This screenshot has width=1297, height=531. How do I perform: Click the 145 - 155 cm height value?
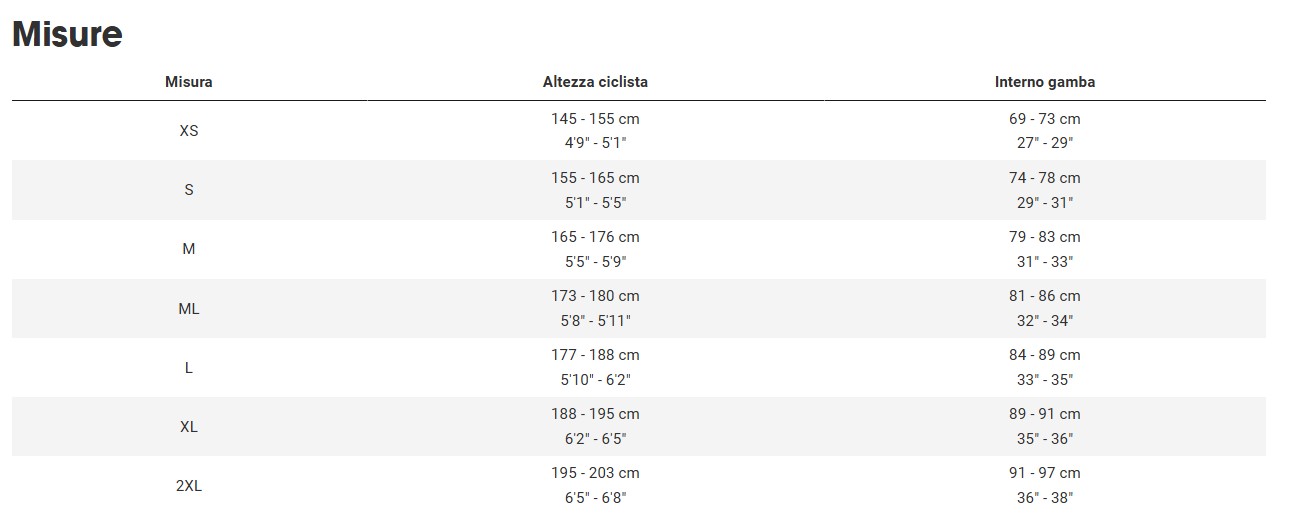(x=595, y=119)
